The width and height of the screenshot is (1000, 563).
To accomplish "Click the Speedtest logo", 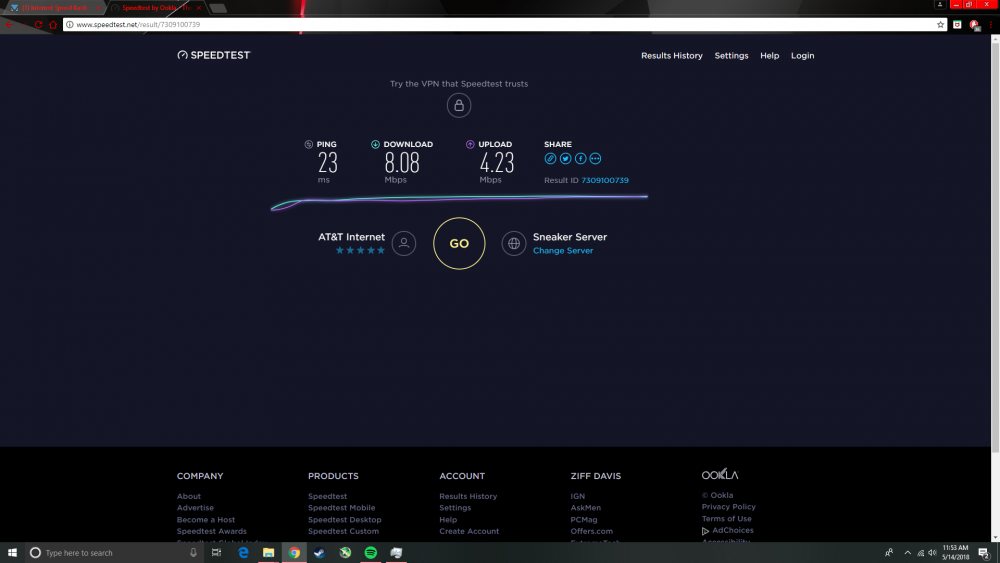I will (214, 55).
